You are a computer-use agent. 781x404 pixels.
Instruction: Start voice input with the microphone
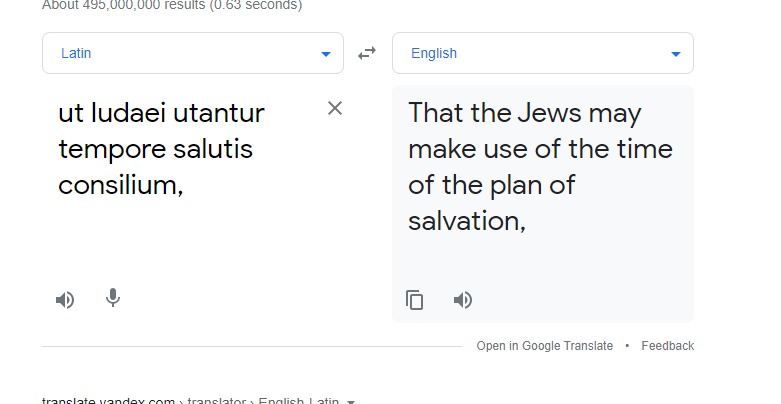113,298
